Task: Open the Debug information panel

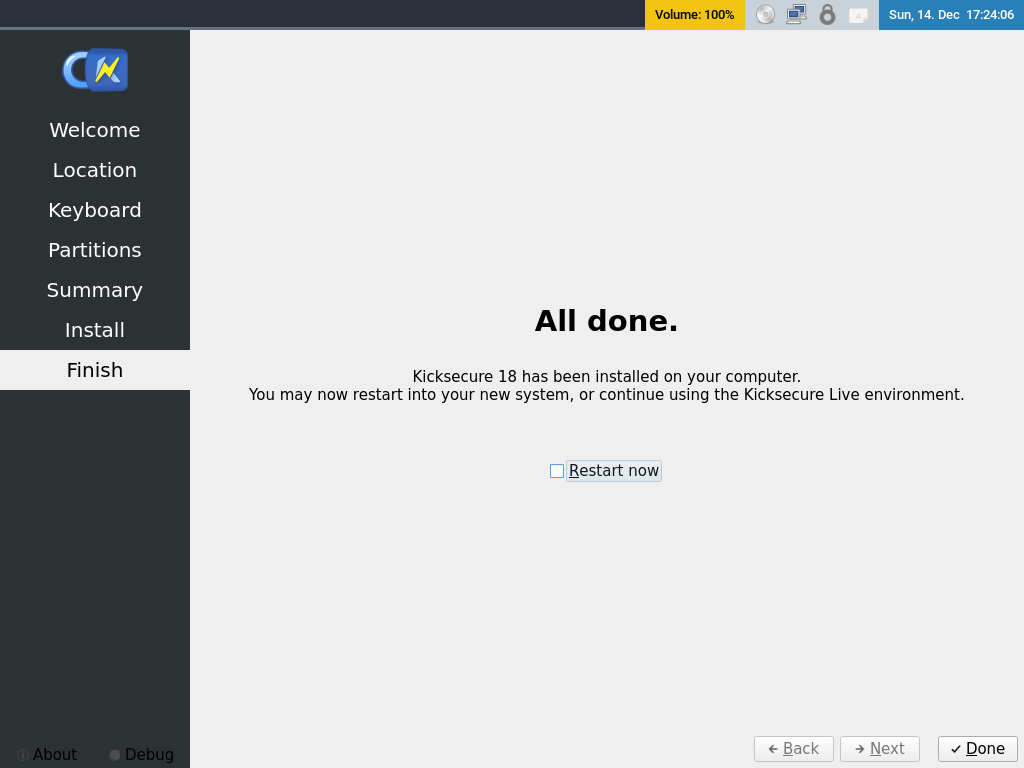Action: [141, 754]
